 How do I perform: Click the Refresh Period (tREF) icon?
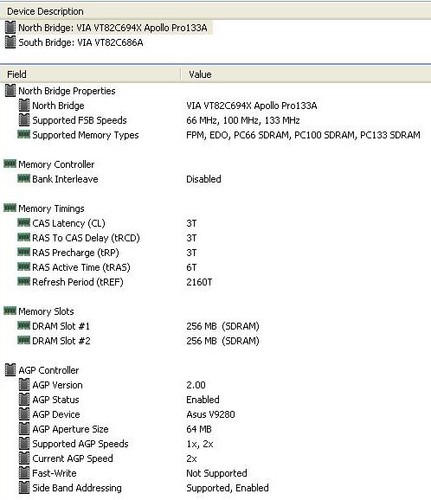pos(24,281)
